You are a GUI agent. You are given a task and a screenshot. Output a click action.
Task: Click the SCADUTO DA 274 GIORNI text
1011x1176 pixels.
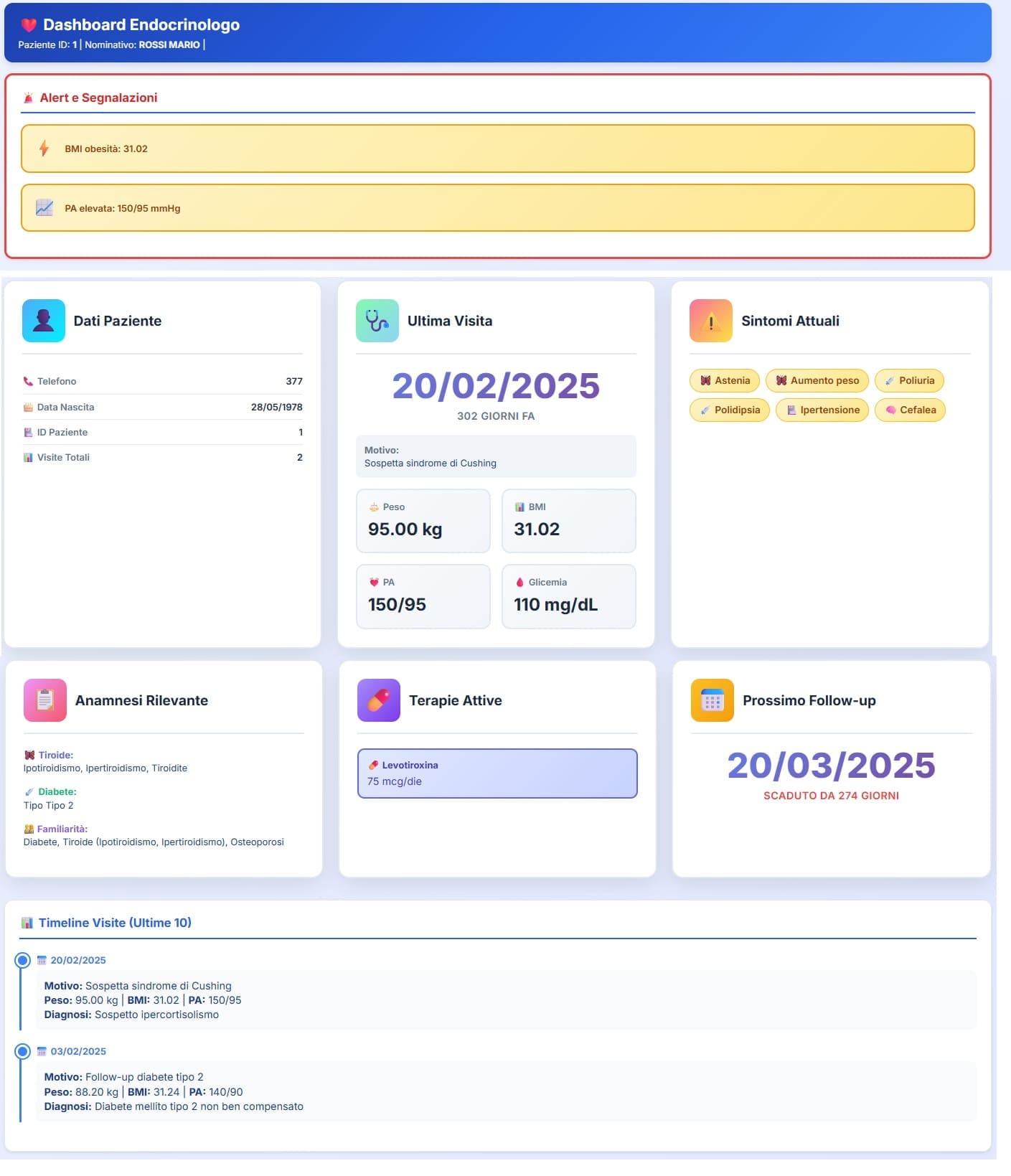(831, 796)
